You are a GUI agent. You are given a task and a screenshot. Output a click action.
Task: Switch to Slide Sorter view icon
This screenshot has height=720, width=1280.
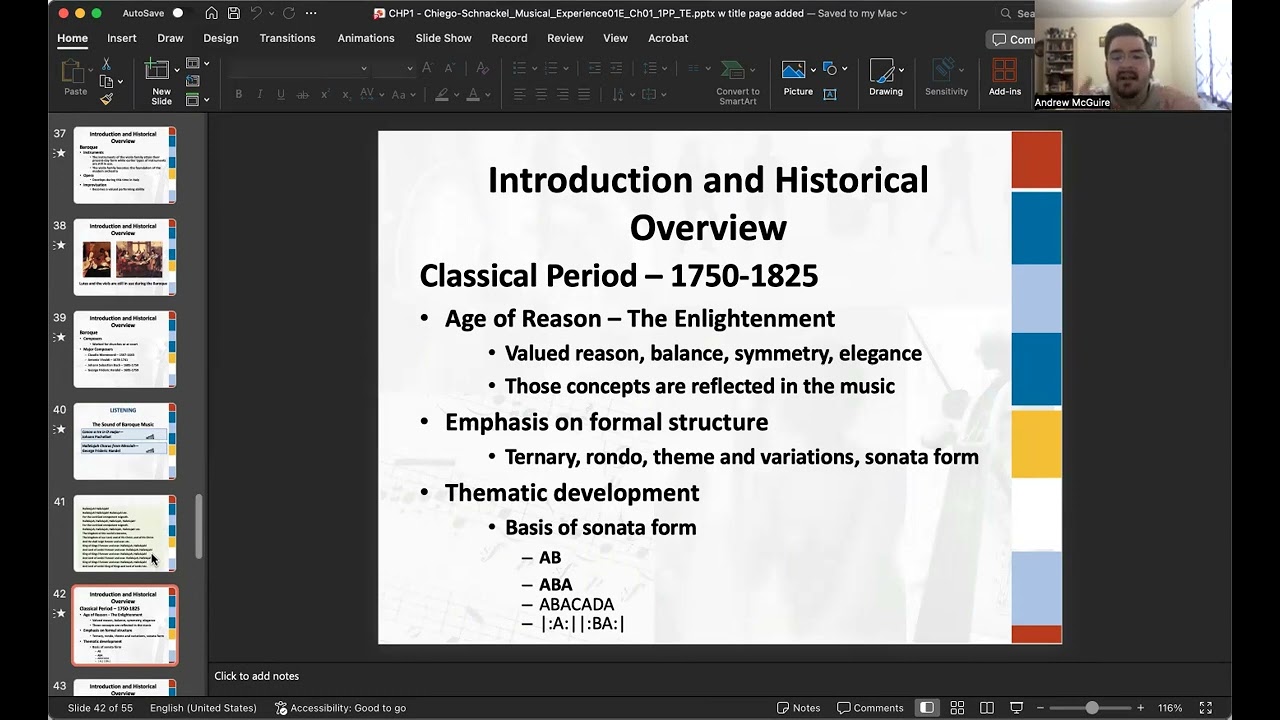957,707
